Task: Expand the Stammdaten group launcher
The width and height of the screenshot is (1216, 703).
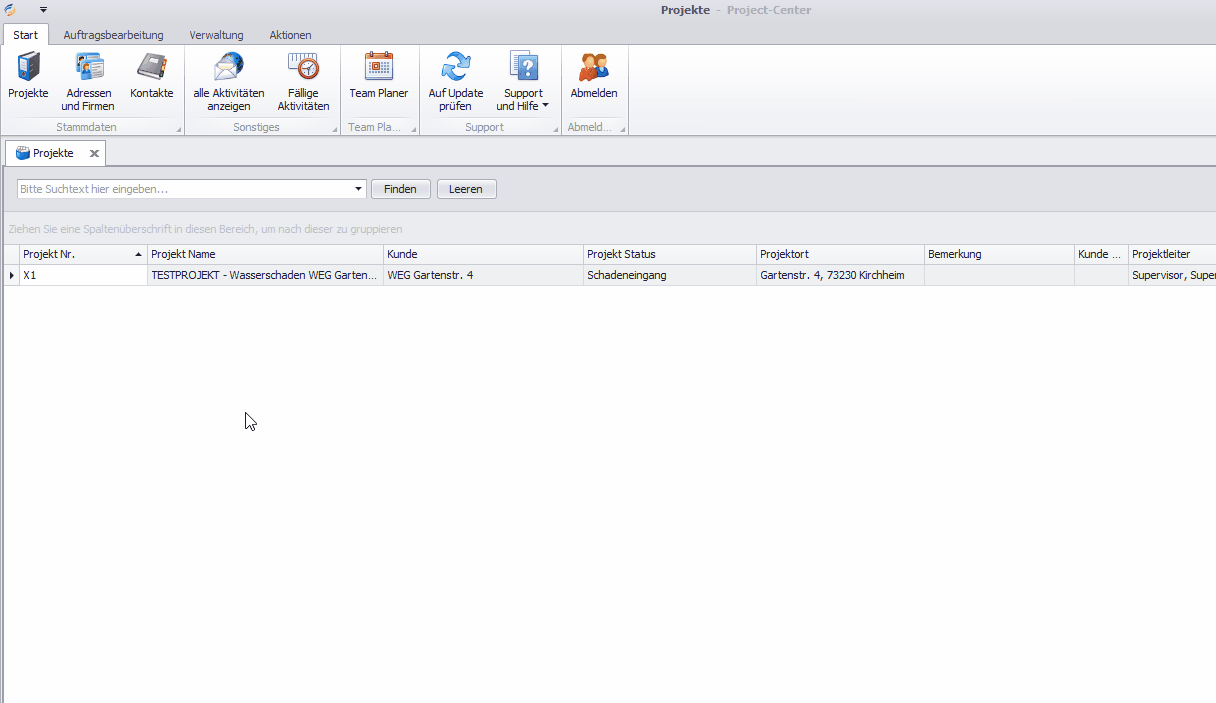Action: click(x=179, y=129)
